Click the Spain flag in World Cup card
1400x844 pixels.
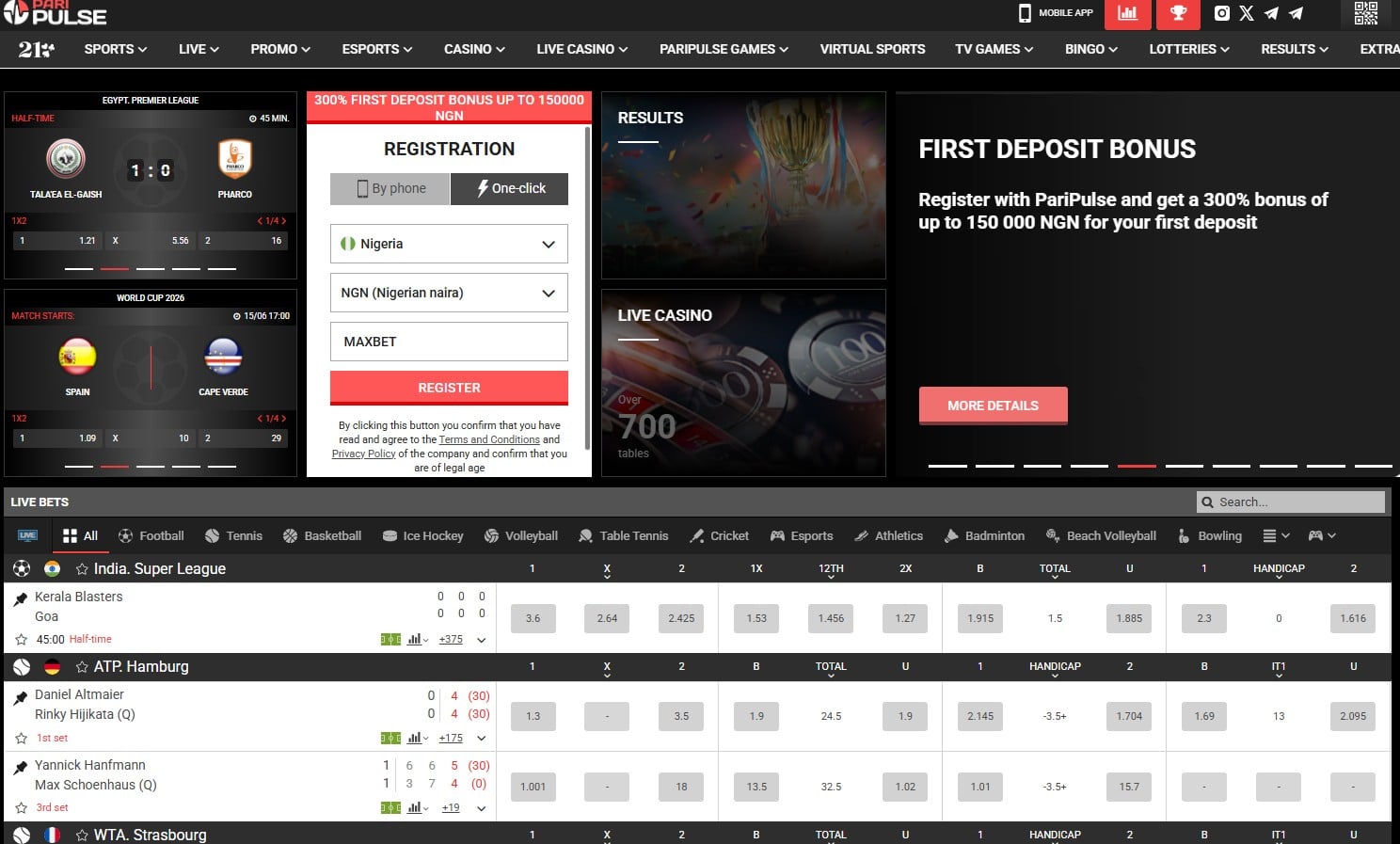[x=77, y=357]
